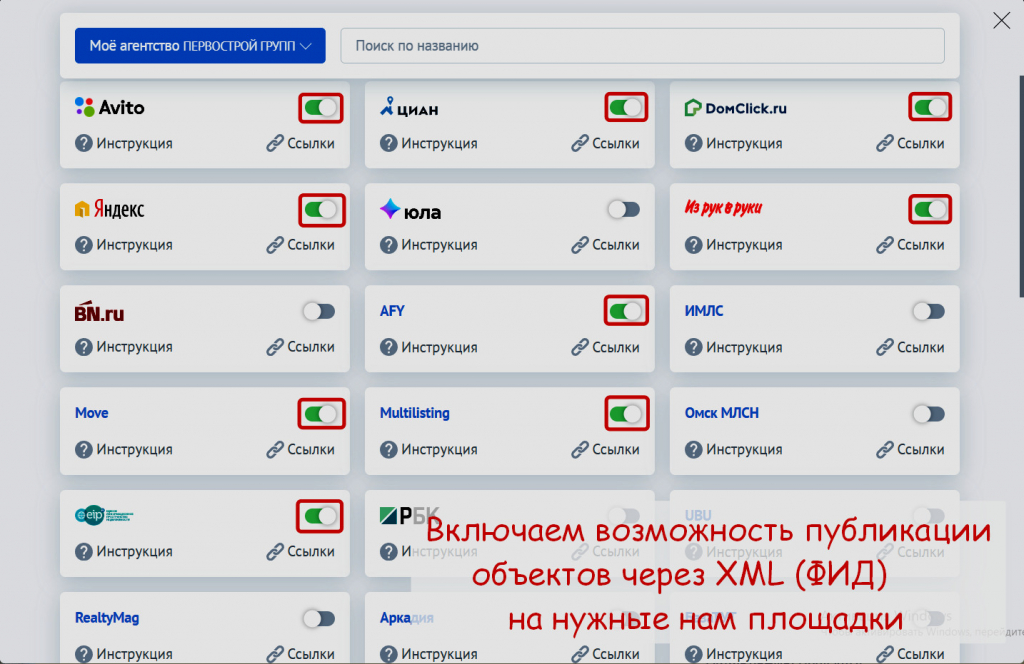Toggle off Из рук в руки
The width and height of the screenshot is (1024, 664).
(930, 210)
